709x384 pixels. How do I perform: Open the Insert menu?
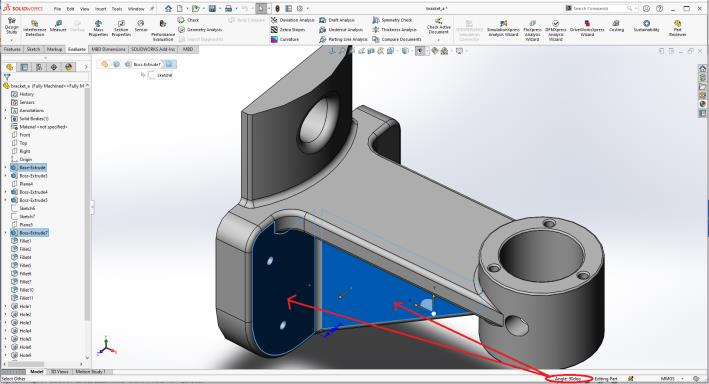point(100,9)
